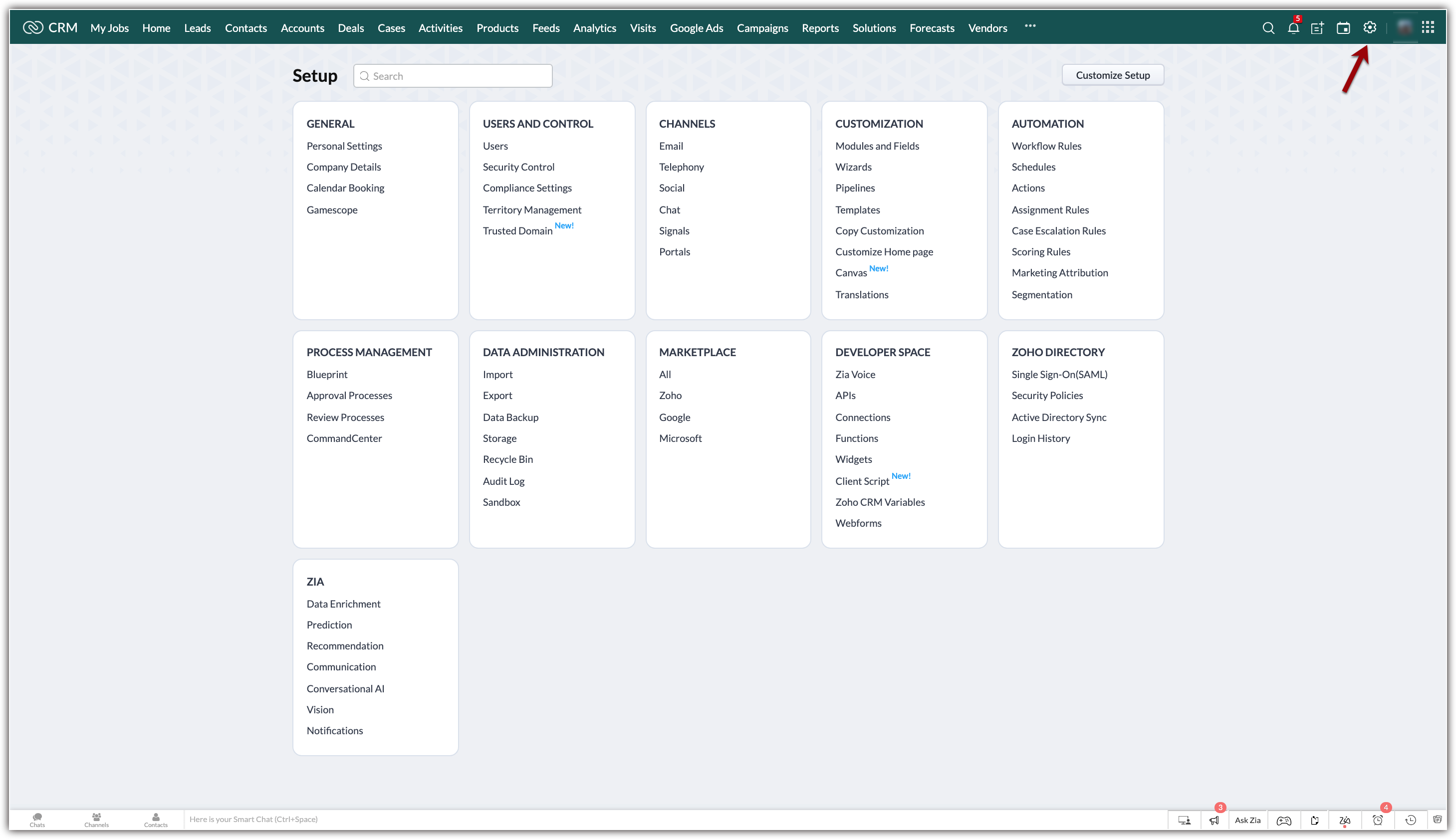The width and height of the screenshot is (1456, 839).
Task: Select Modules and Fields under Customization
Action: [x=876, y=145]
